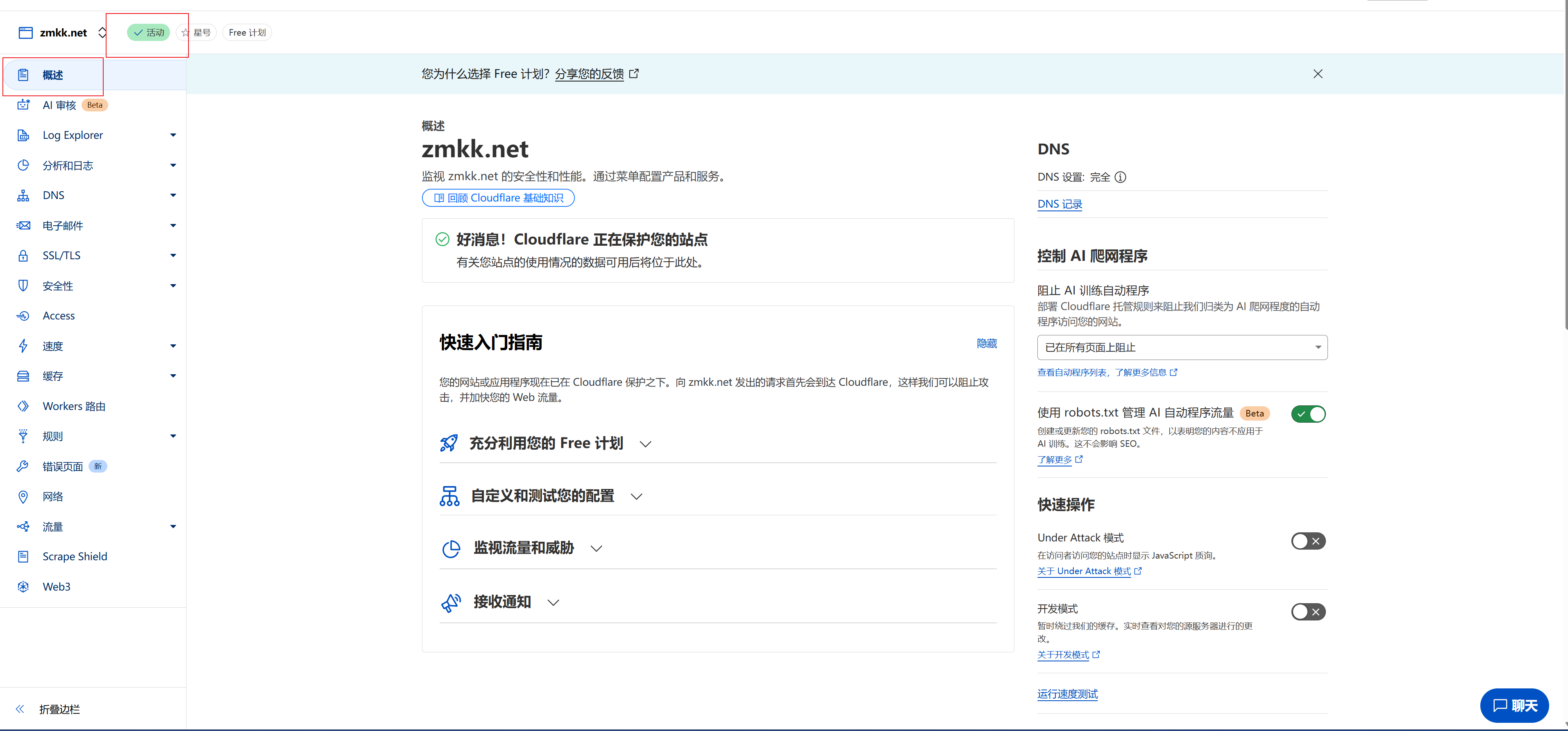1568x731 pixels.
Task: Click the DNS 设置 info circle icon
Action: click(x=1120, y=177)
